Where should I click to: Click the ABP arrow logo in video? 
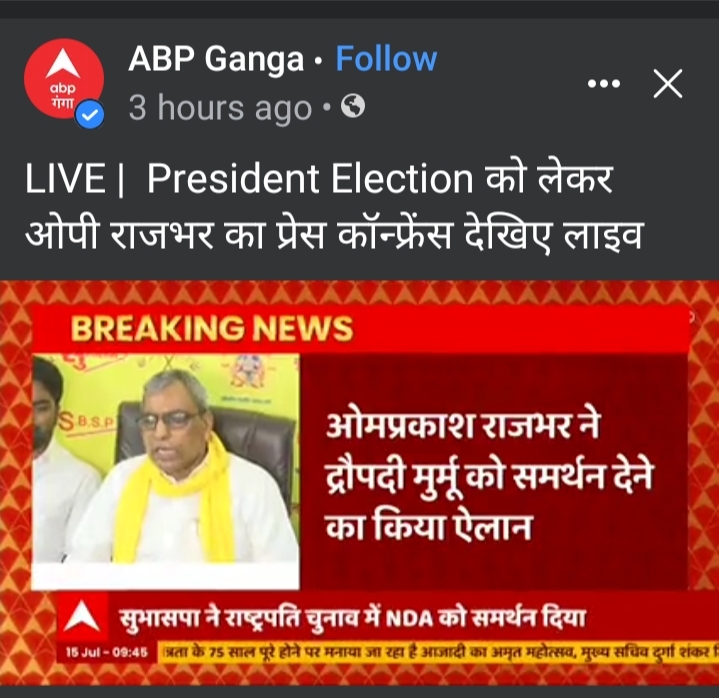coord(82,617)
